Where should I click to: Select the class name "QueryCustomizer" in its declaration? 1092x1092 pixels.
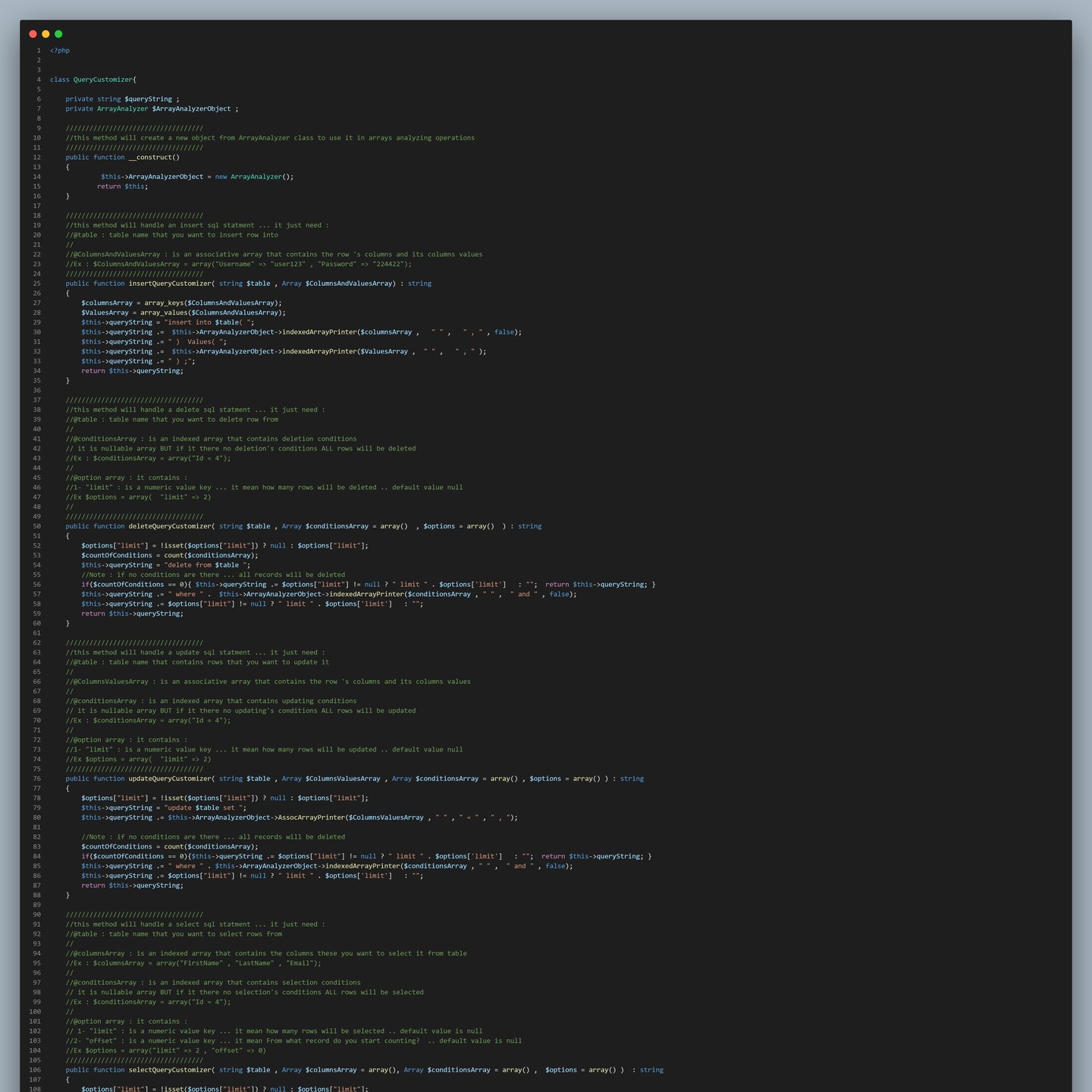(103, 80)
